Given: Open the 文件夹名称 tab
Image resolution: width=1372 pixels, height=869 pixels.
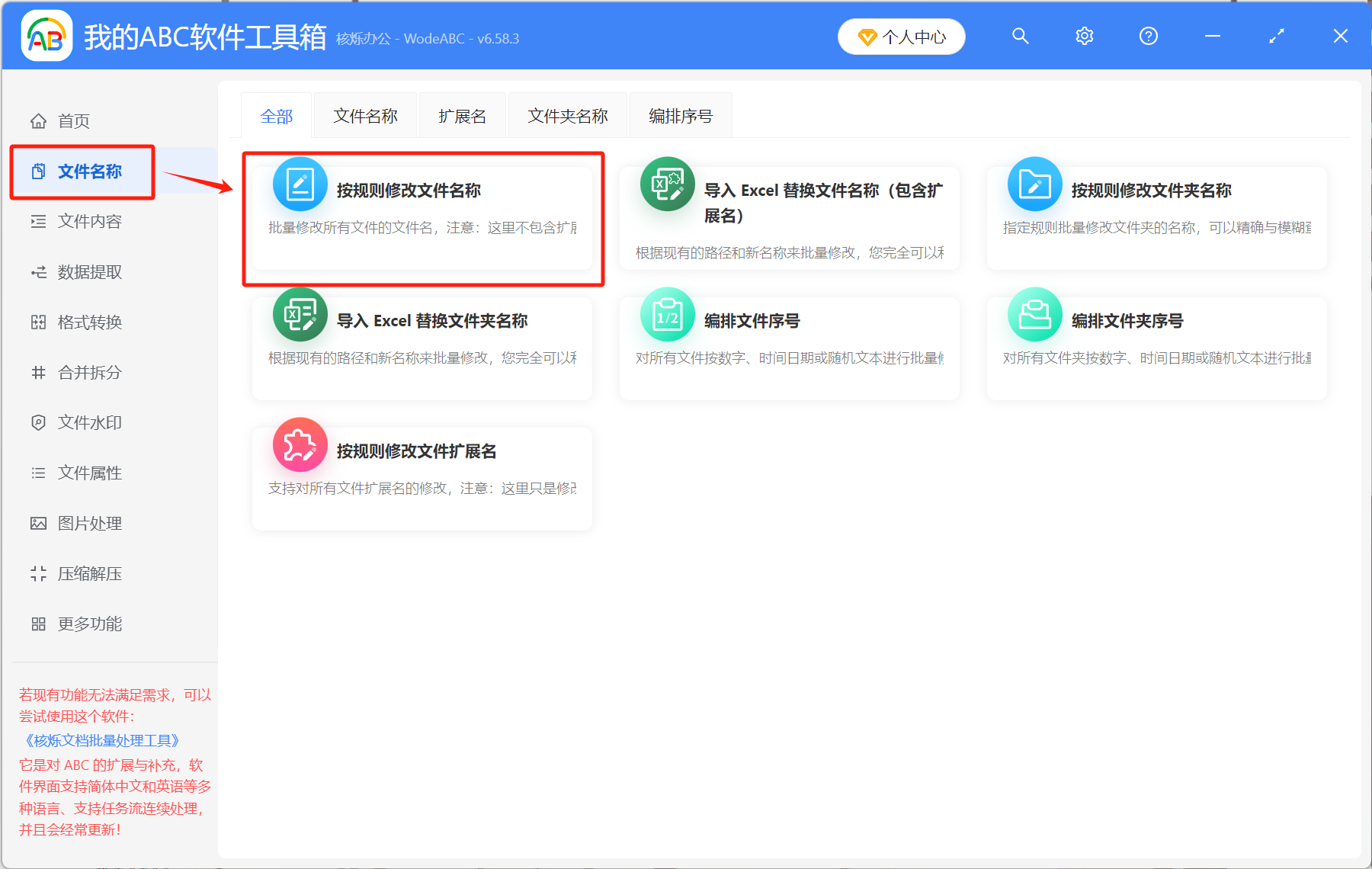Looking at the screenshot, I should click(x=567, y=115).
